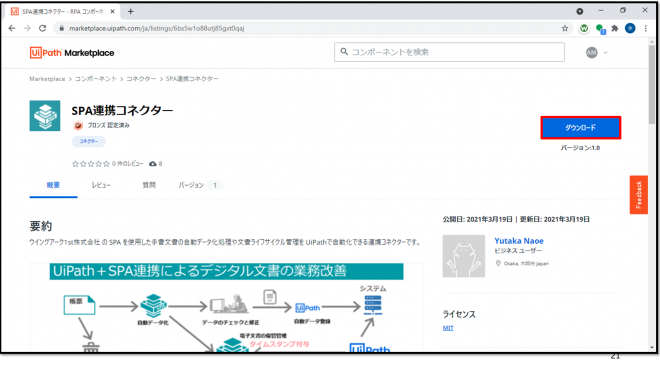Open the Chrome three-dot menu

[x=646, y=28]
